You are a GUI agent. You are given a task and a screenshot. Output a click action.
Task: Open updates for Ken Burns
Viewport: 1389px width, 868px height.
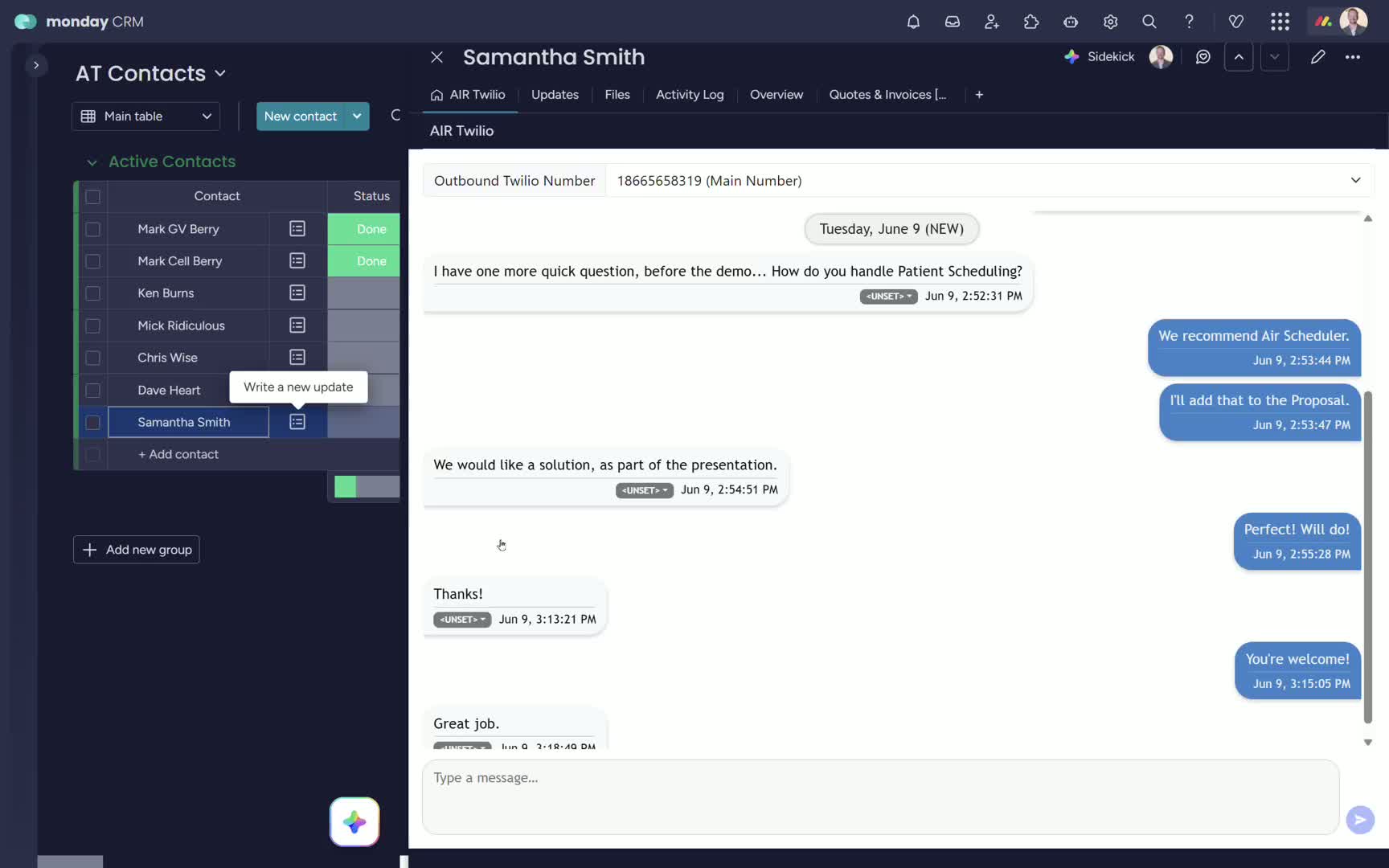[297, 293]
